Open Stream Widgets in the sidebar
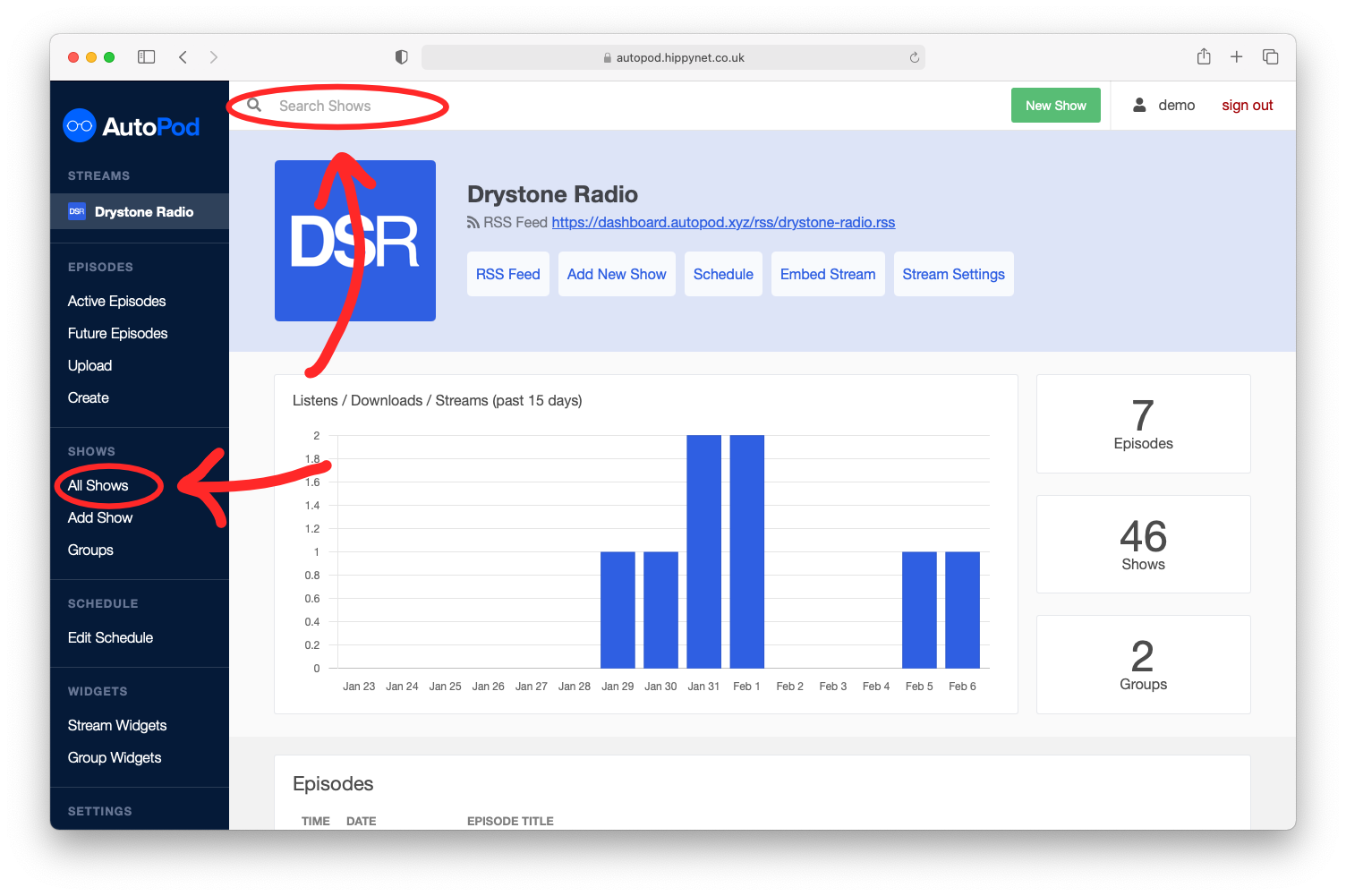 (x=117, y=725)
